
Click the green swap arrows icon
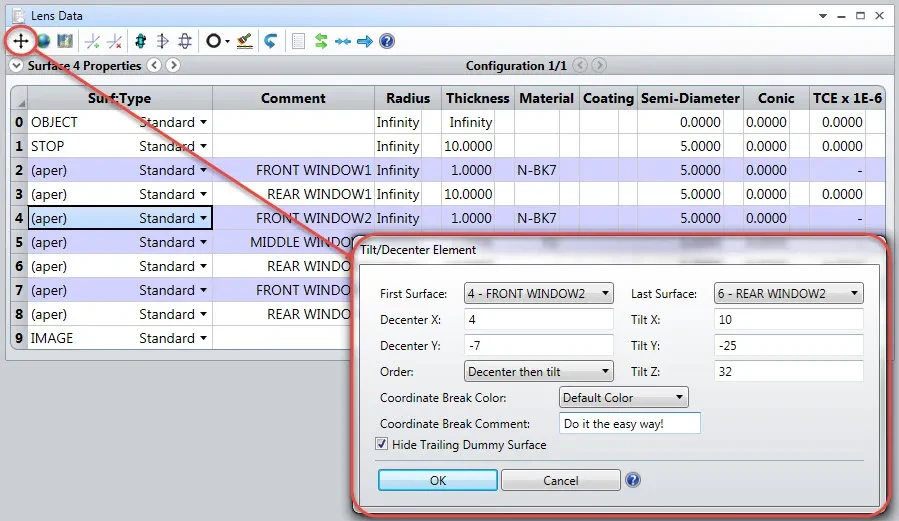pyautogui.click(x=321, y=41)
